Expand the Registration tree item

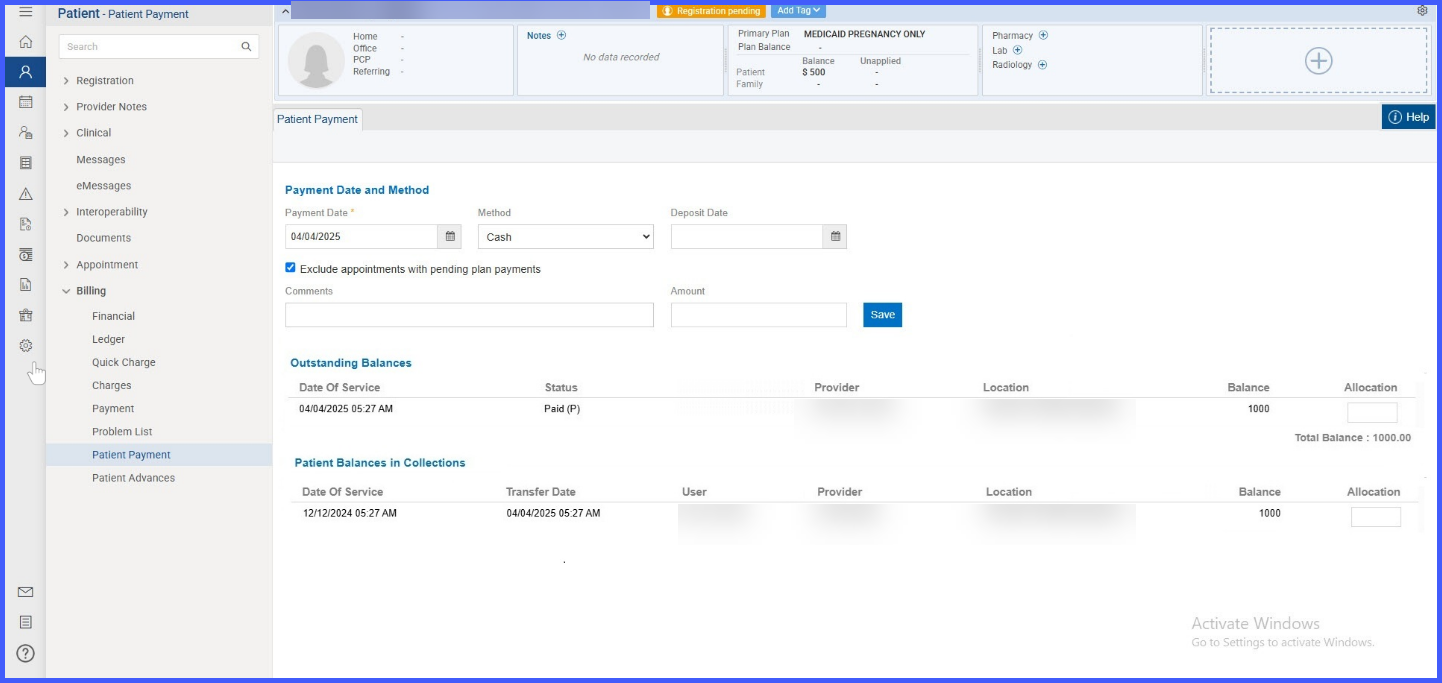(66, 81)
